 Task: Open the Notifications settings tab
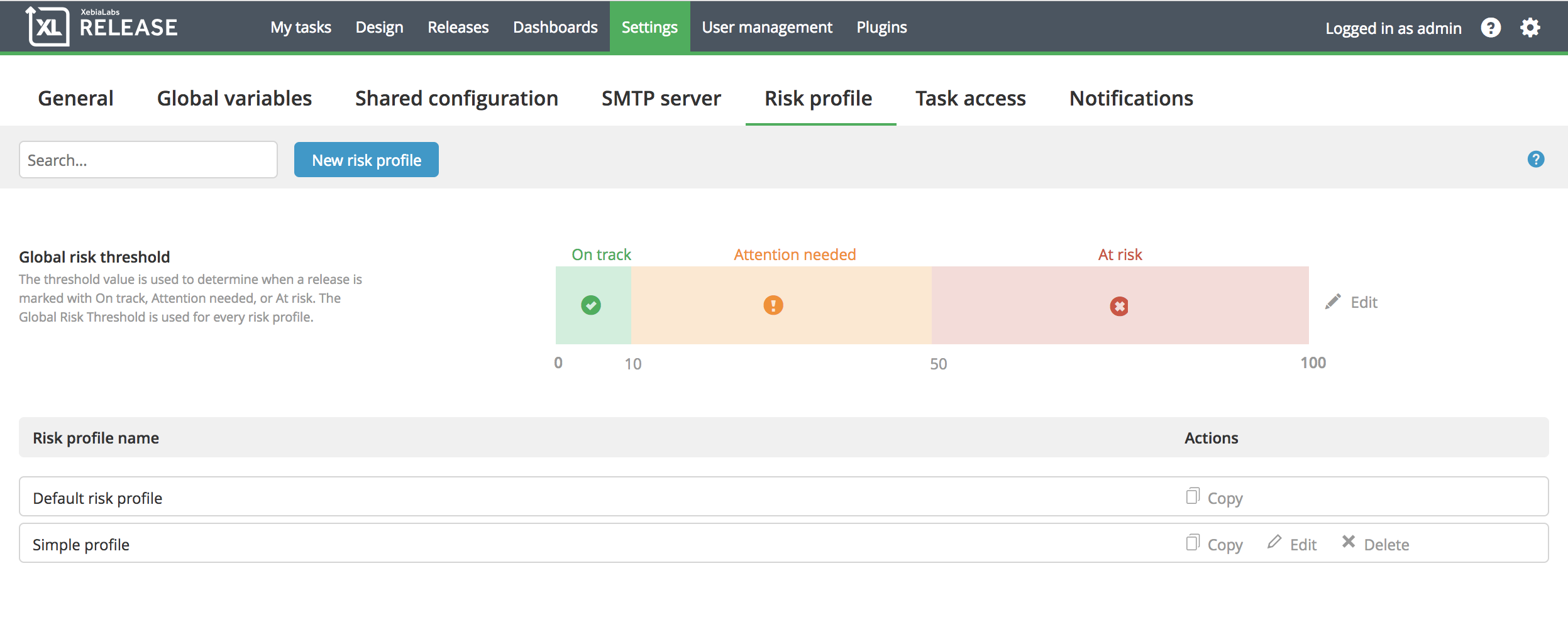tap(1131, 98)
